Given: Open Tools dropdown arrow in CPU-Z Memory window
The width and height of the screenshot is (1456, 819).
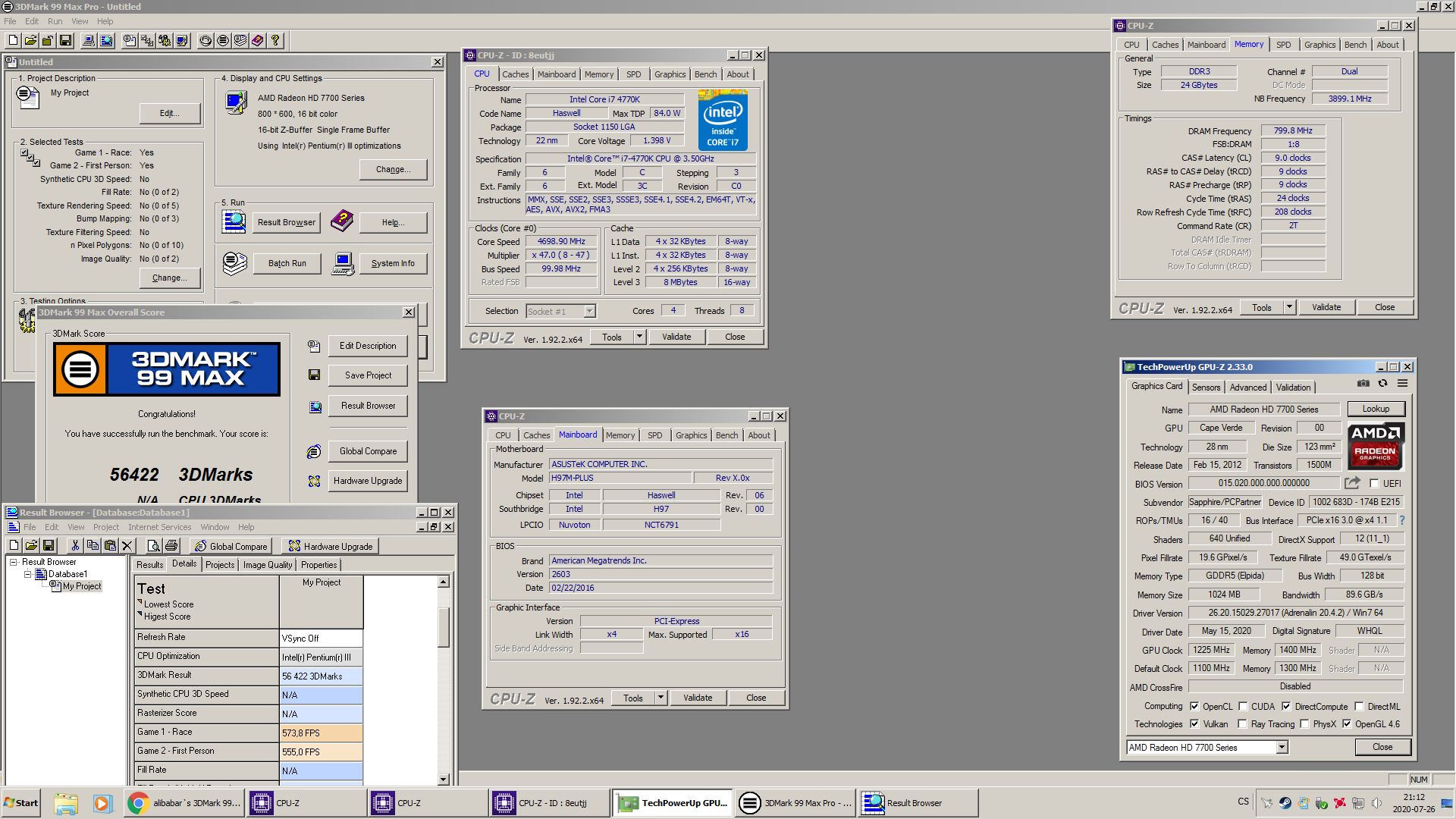Looking at the screenshot, I should click(x=1289, y=307).
